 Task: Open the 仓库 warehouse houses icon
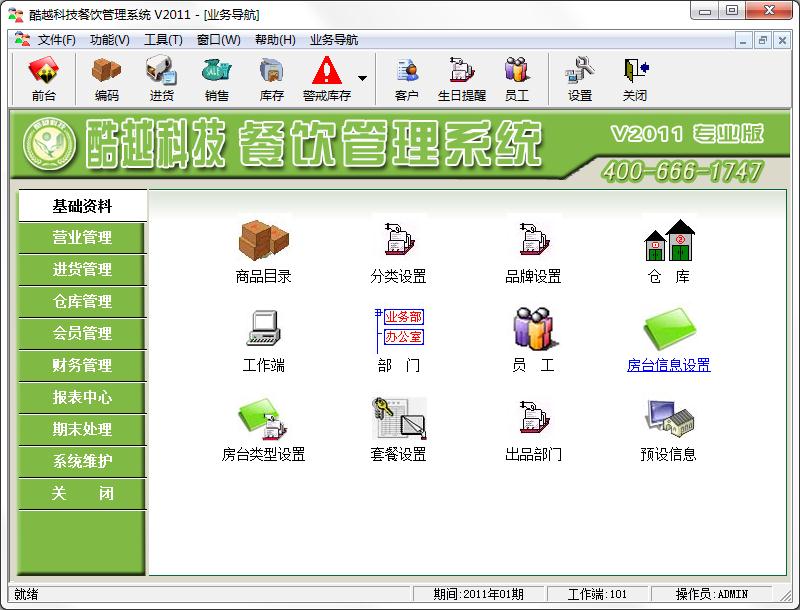click(669, 240)
